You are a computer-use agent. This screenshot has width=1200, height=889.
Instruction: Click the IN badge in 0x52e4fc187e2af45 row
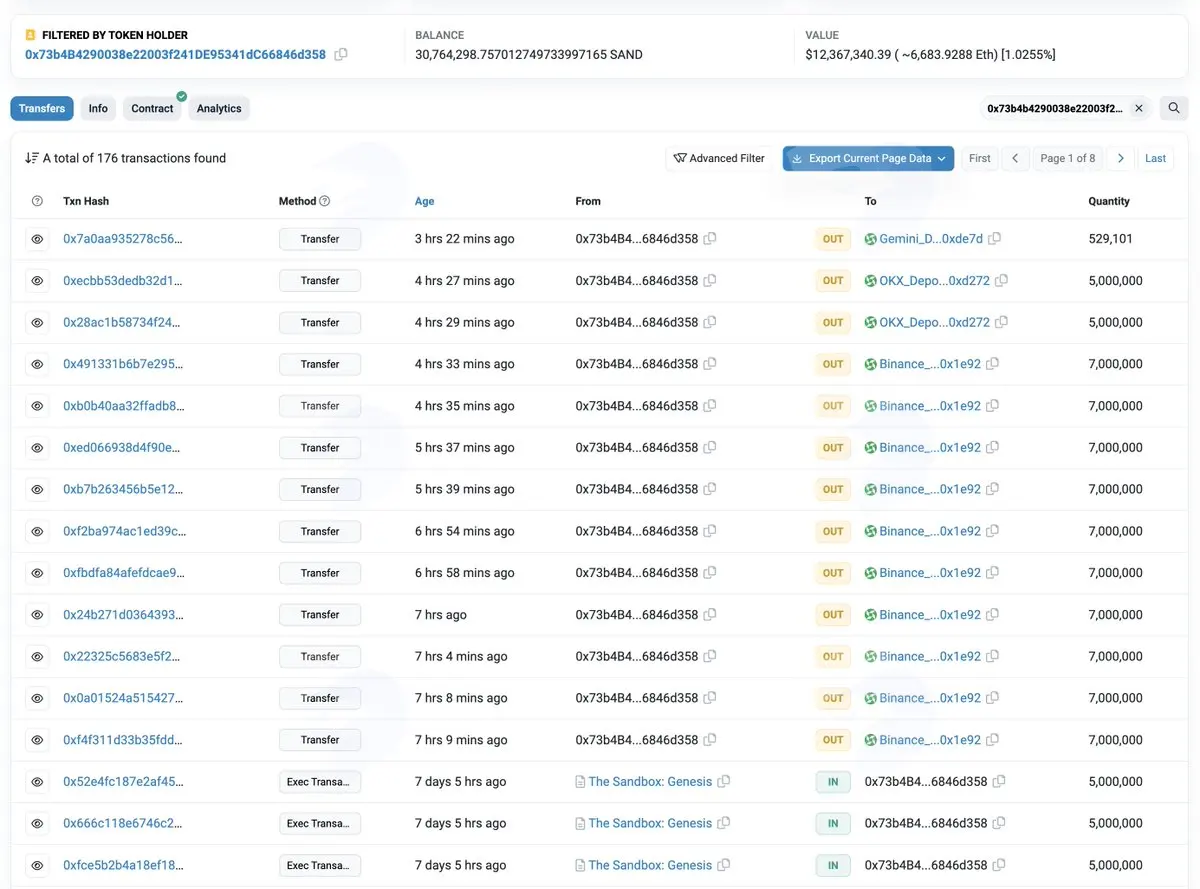point(833,782)
